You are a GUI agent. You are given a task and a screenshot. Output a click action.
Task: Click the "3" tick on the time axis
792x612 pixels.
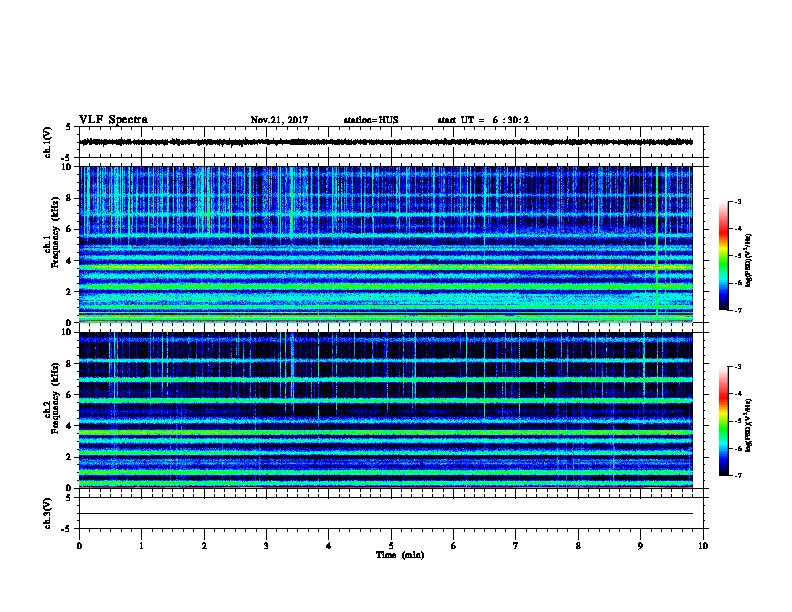tap(266, 546)
